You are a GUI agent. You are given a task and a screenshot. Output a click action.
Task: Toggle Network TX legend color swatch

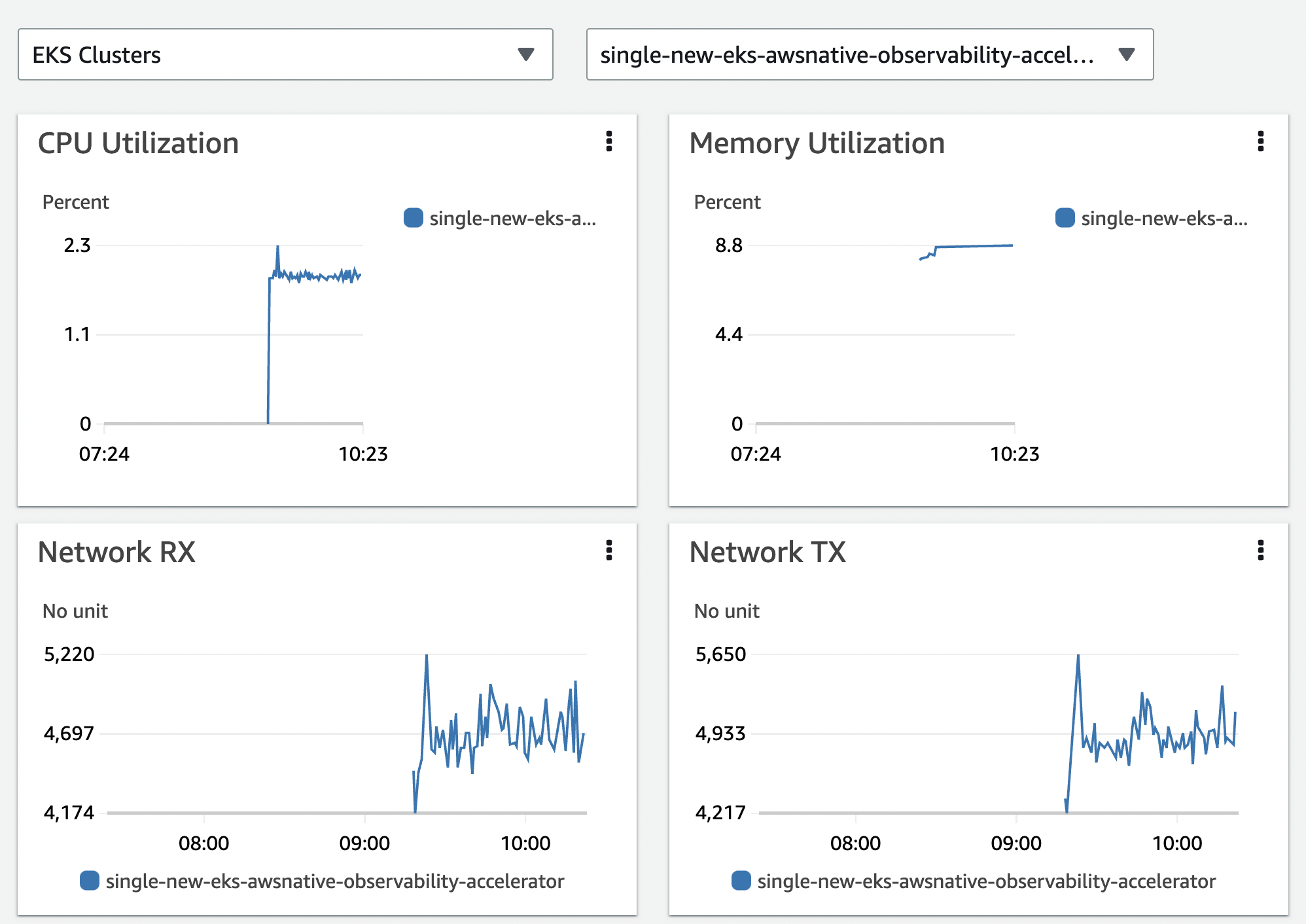[741, 881]
